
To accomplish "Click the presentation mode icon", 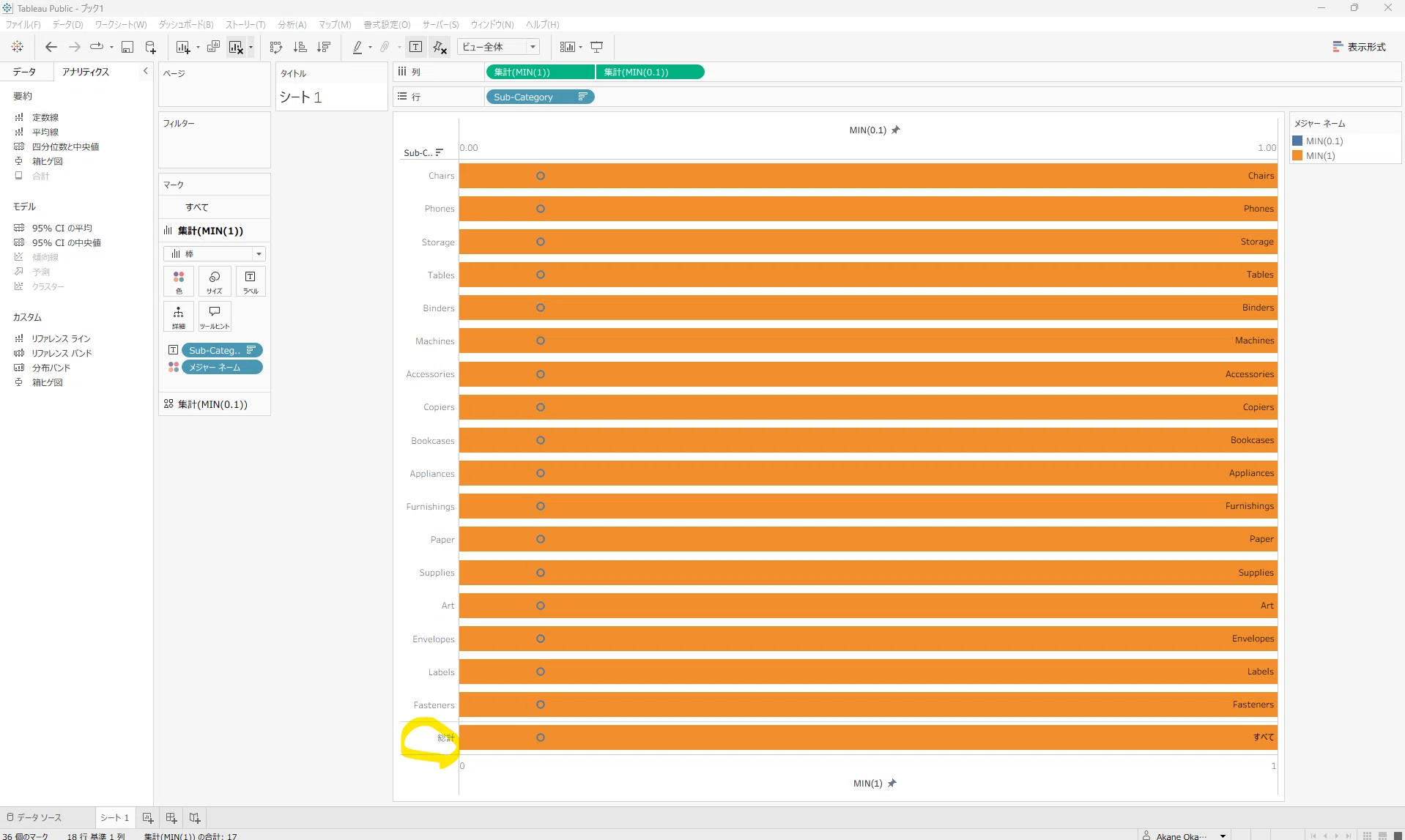I will click(x=597, y=47).
